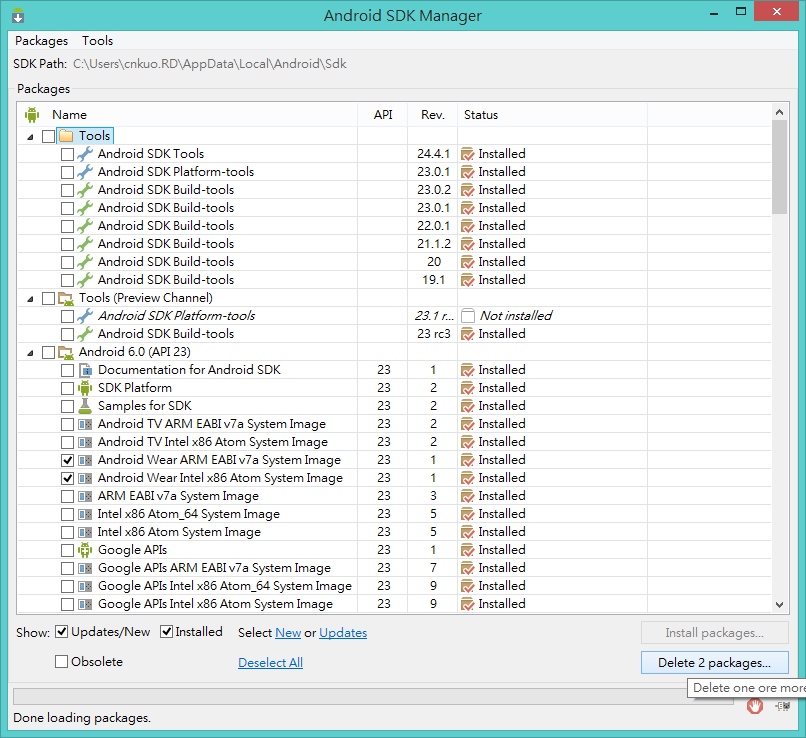Click the red stop hand icon
The width and height of the screenshot is (806, 738).
point(755,707)
